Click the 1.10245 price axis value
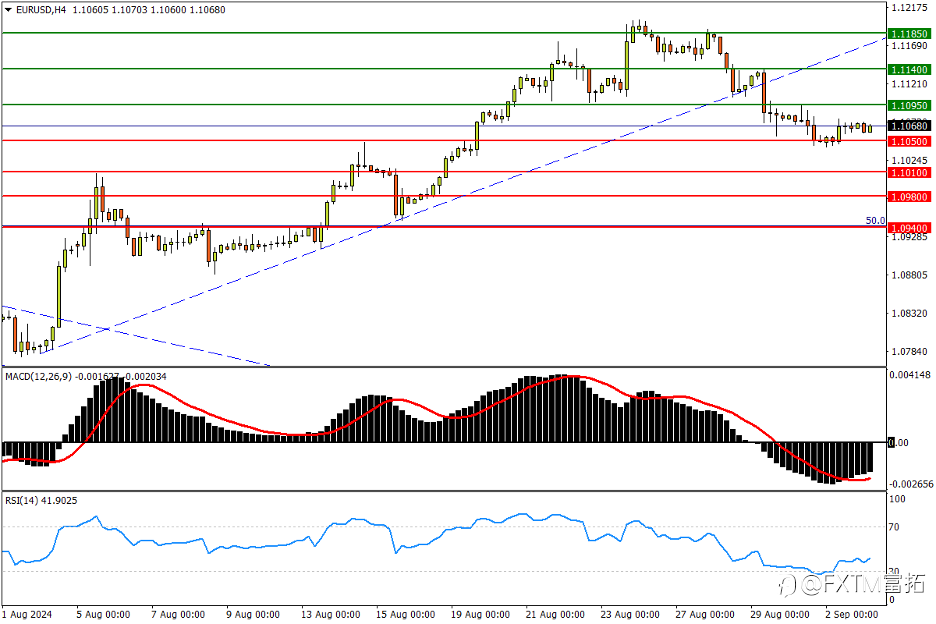This screenshot has height=624, width=936. pos(909,160)
